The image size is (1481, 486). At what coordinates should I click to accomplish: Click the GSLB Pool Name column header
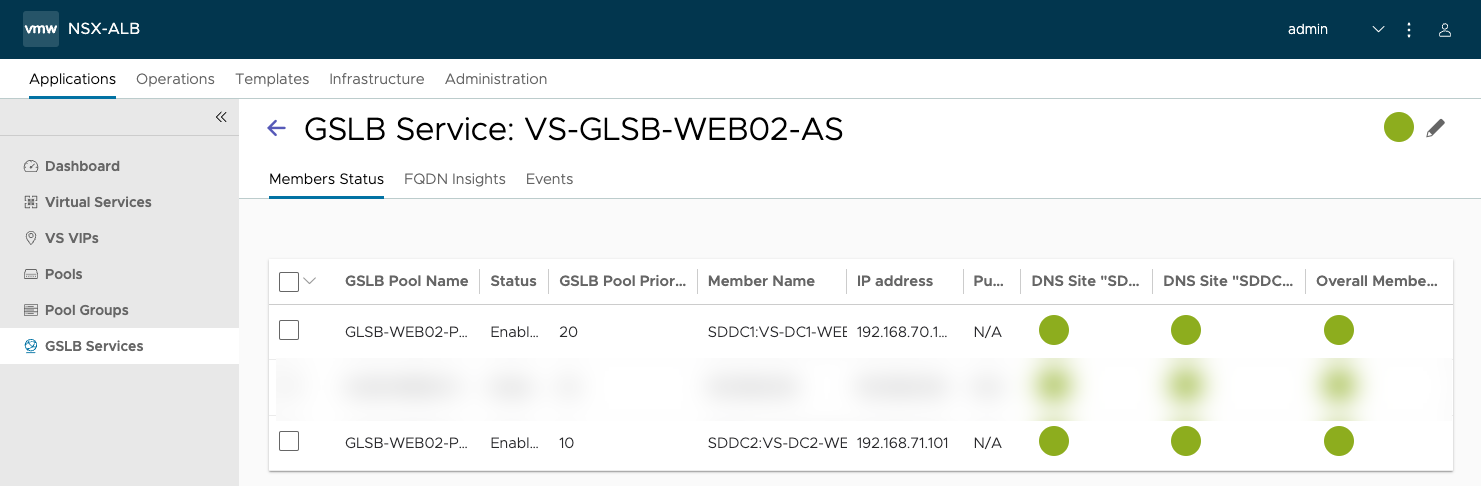pos(407,281)
